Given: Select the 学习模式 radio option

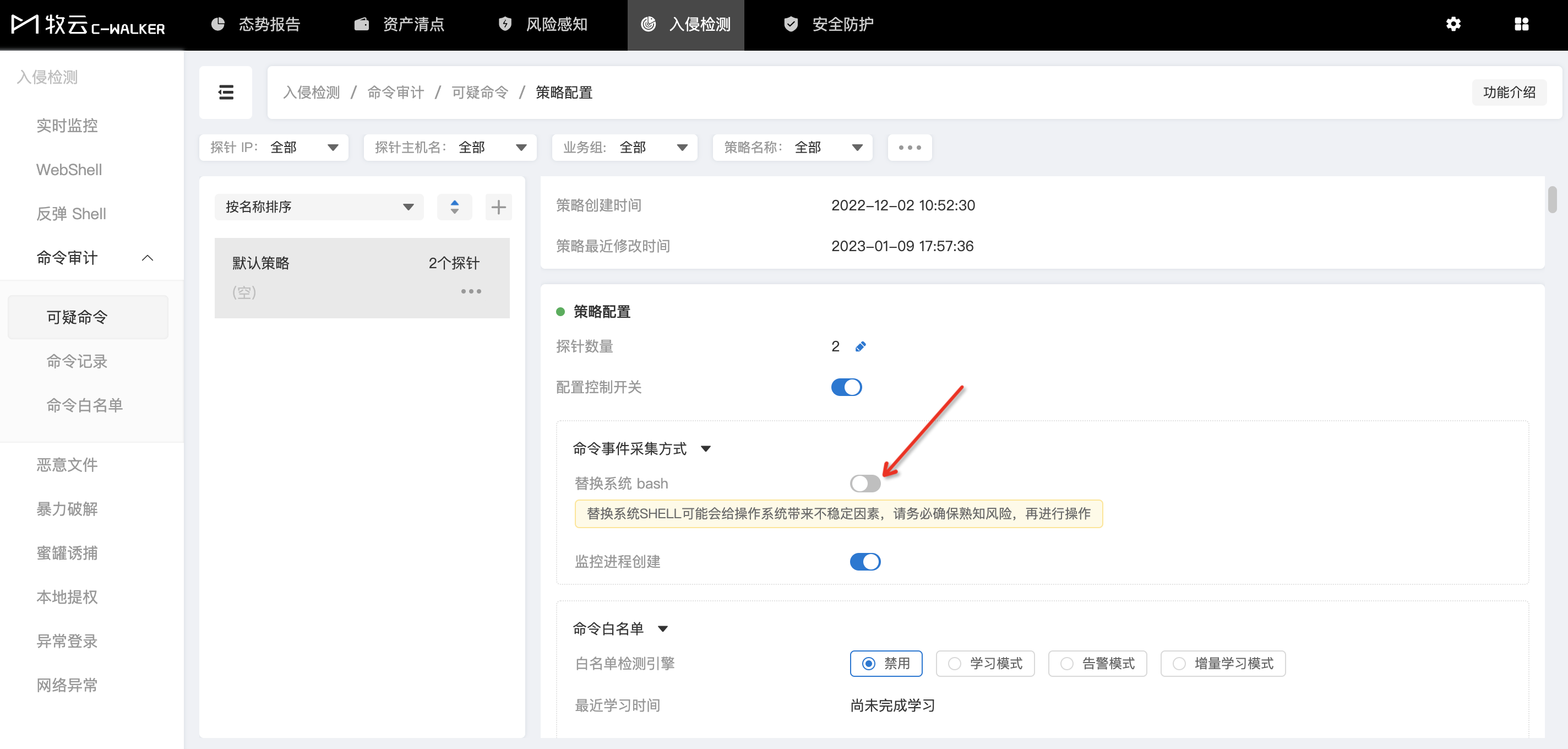Looking at the screenshot, I should click(985, 663).
